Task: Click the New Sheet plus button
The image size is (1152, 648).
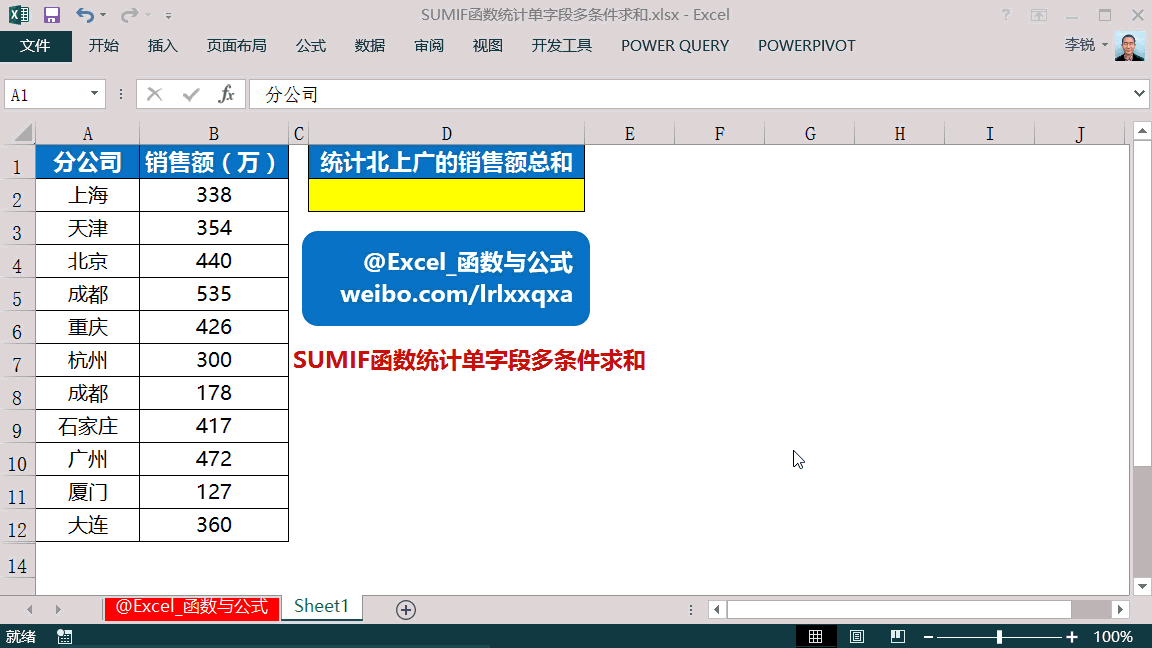Action: point(405,607)
